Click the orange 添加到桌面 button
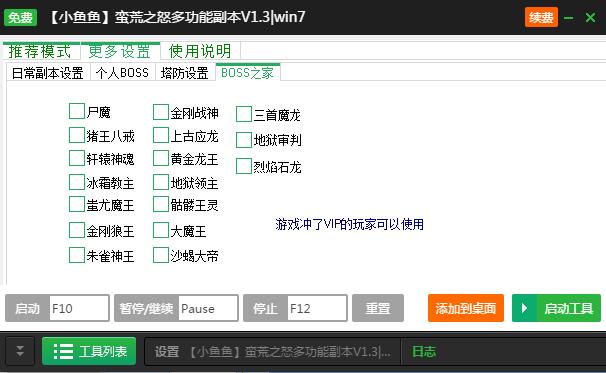606x373 pixels. (466, 308)
